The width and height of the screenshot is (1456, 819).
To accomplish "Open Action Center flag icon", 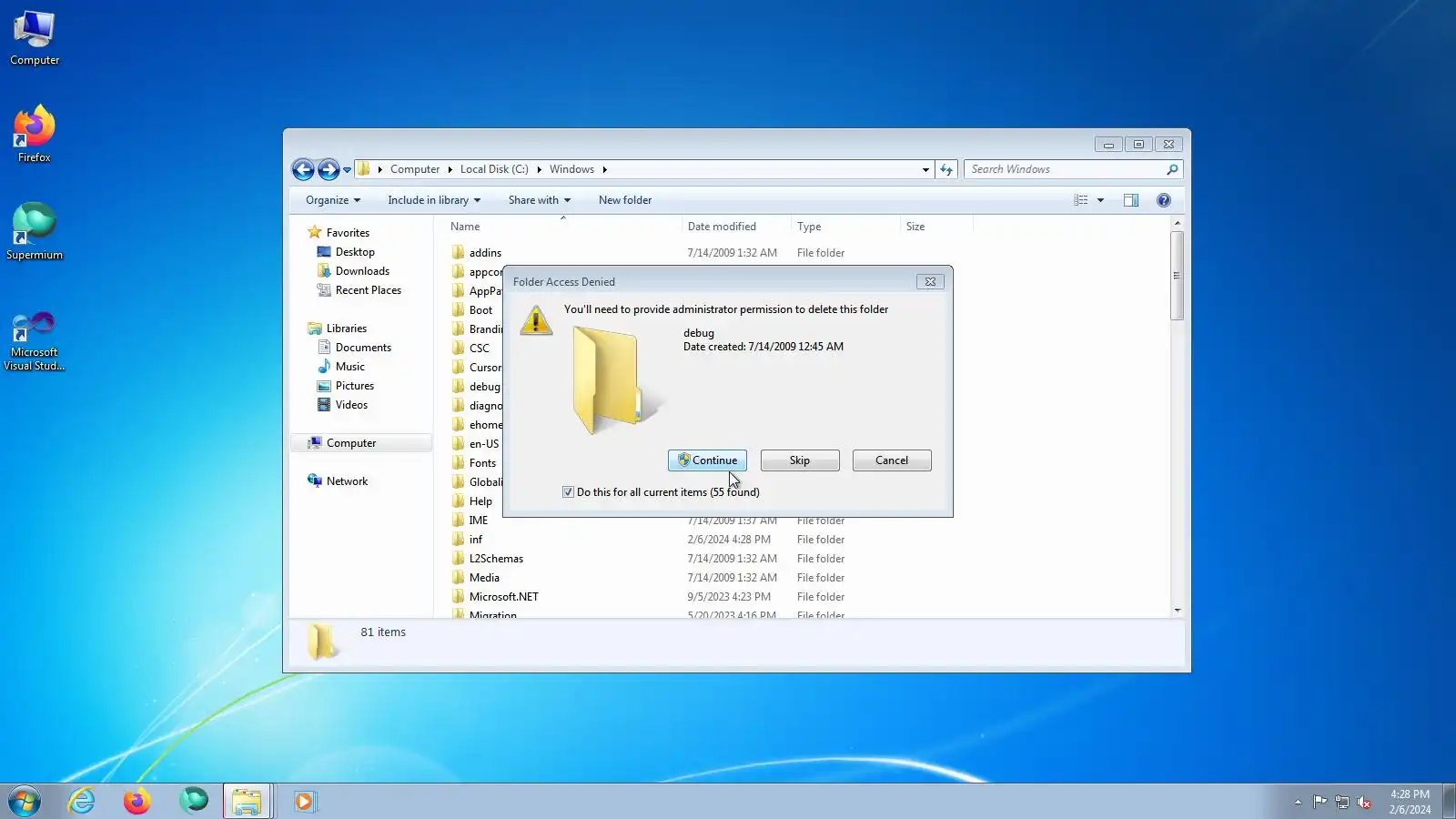I will click(x=1319, y=802).
